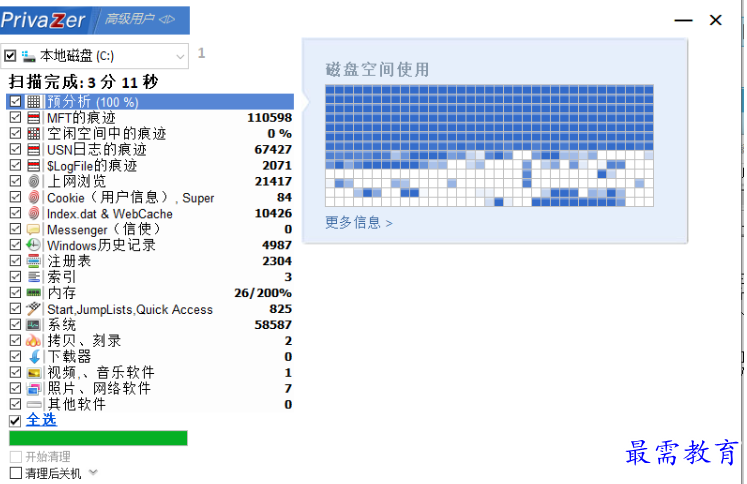Click the USN日志的痕迹 row icon
The image size is (747, 484).
pyautogui.click(x=33, y=150)
